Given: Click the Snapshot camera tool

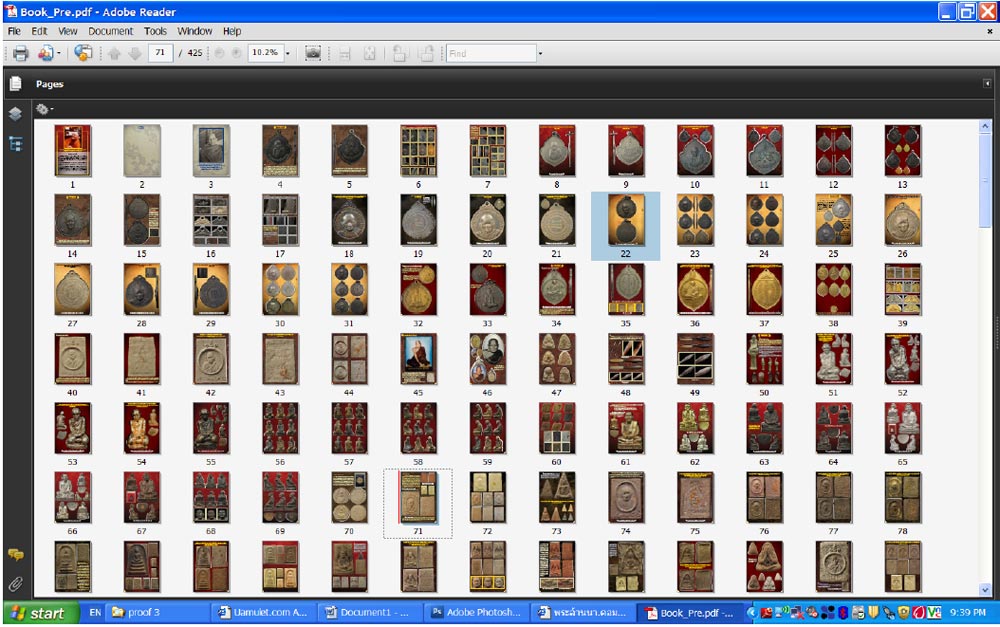Looking at the screenshot, I should 313,53.
